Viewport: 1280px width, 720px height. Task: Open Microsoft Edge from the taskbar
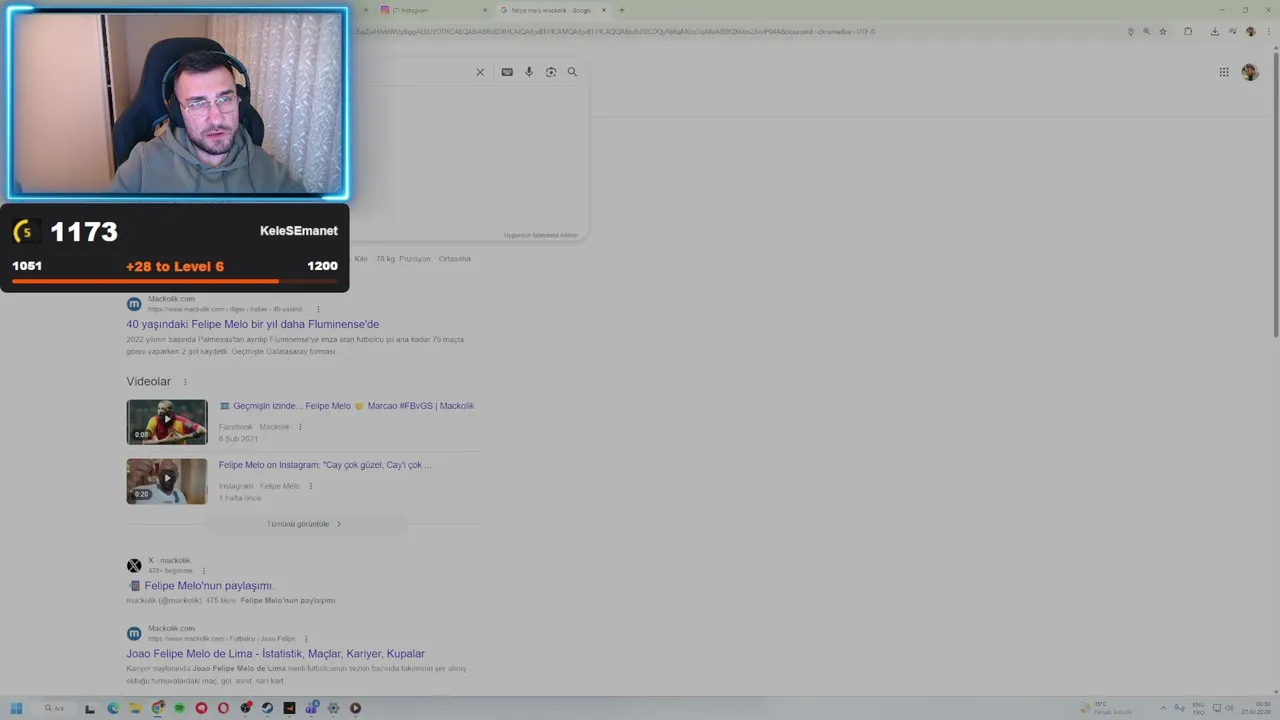(113, 708)
